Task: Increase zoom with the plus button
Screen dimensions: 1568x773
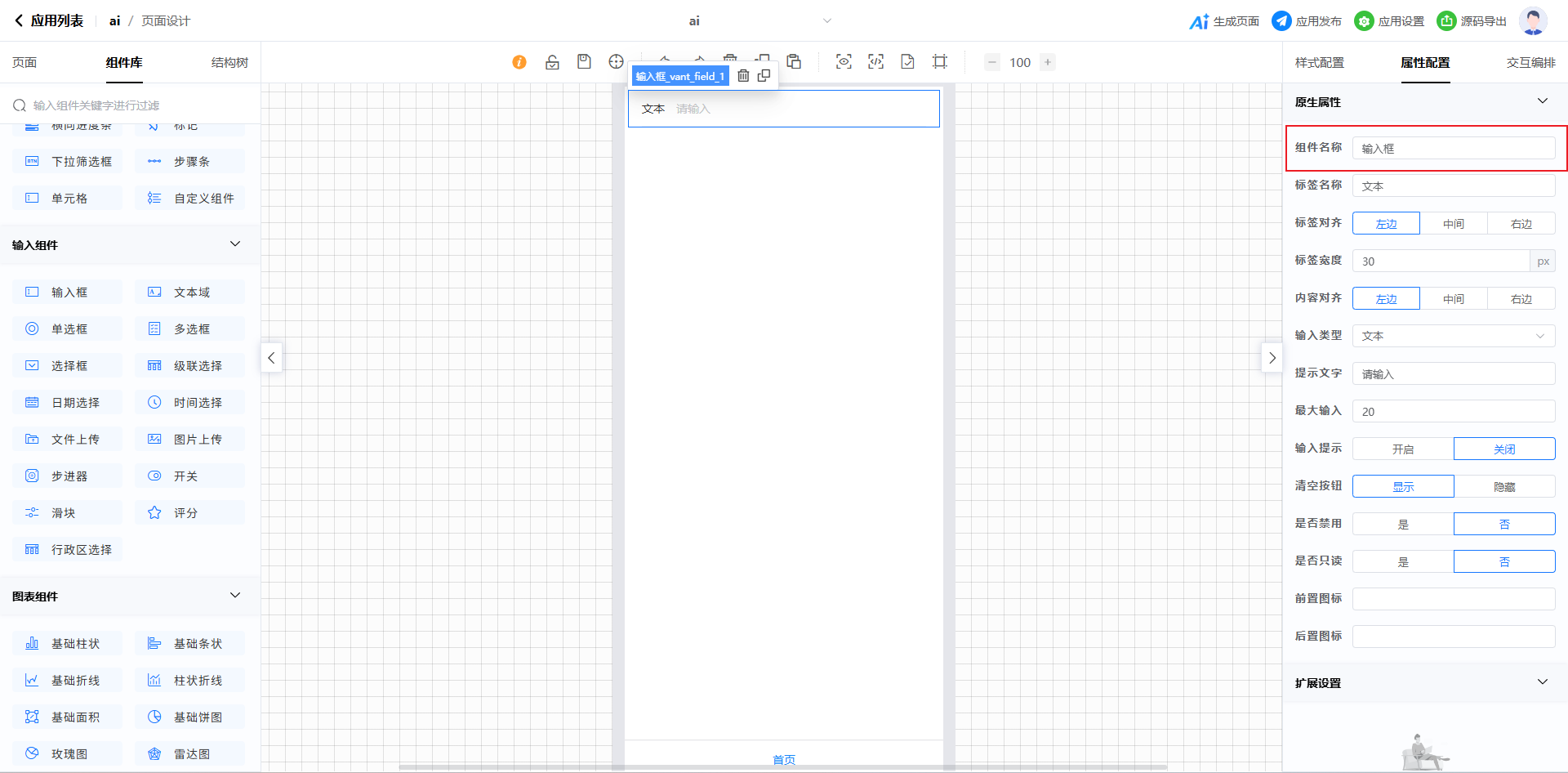Action: [x=1048, y=62]
